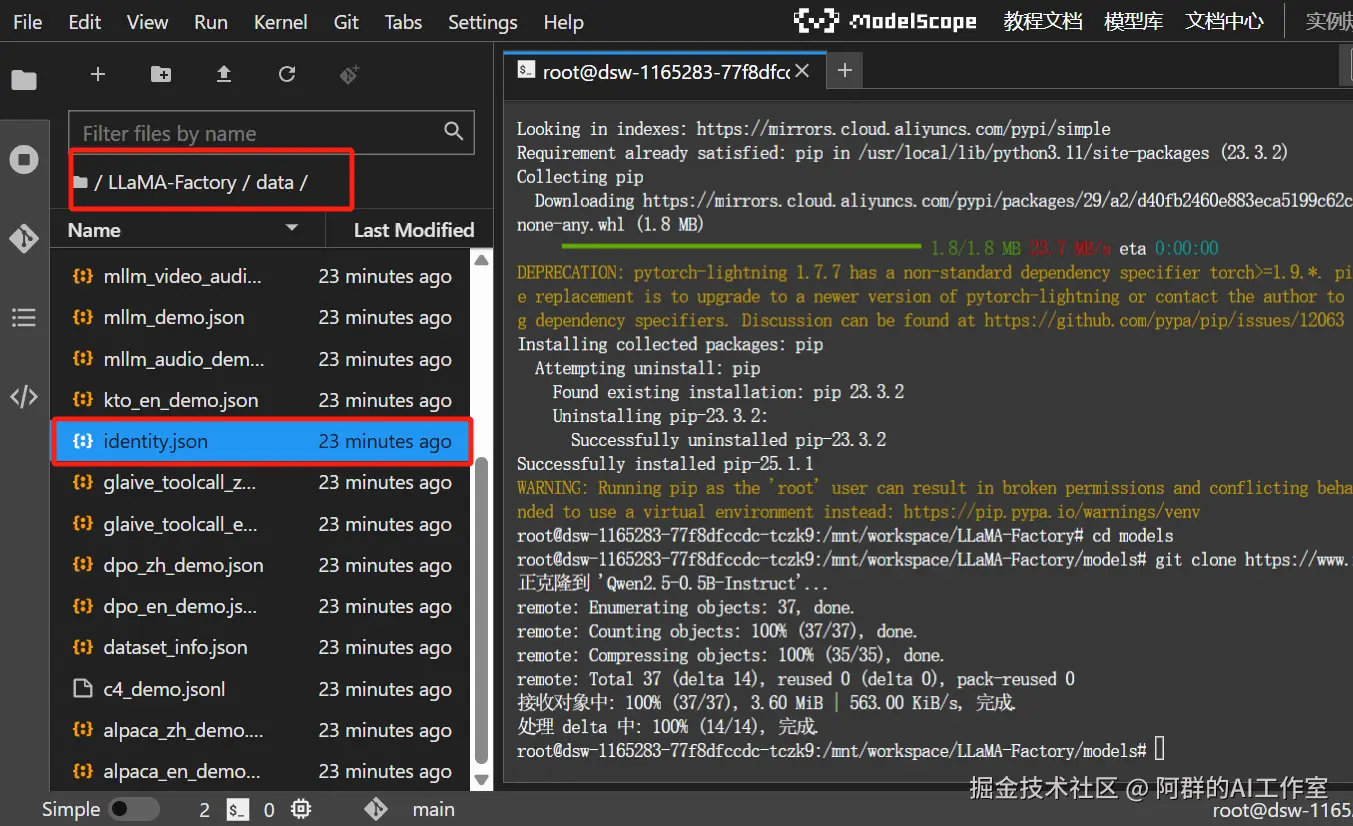
Task: Select mllm_video_audi... file row
Action: (261, 277)
